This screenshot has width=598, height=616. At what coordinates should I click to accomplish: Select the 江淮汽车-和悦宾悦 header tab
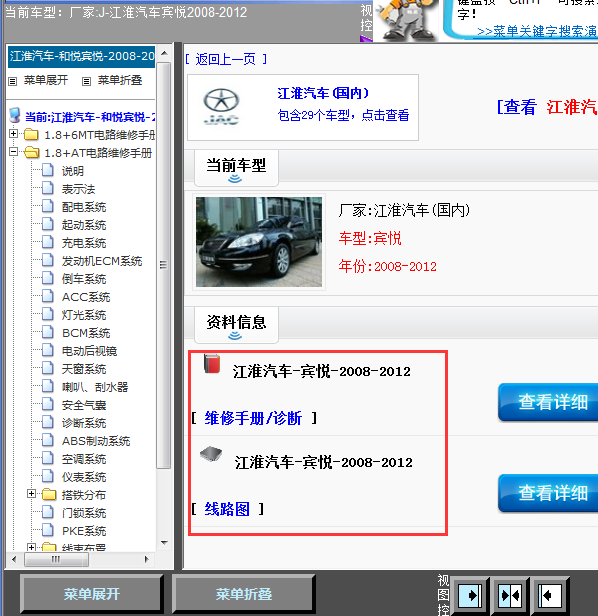click(x=82, y=56)
